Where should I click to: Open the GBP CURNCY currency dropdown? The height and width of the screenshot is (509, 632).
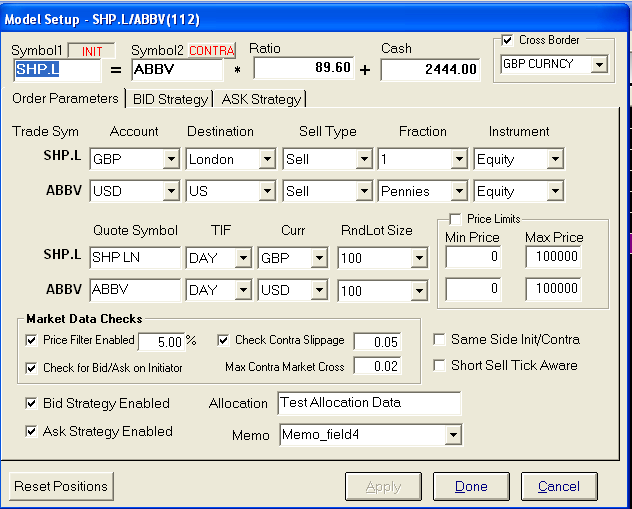click(x=599, y=64)
